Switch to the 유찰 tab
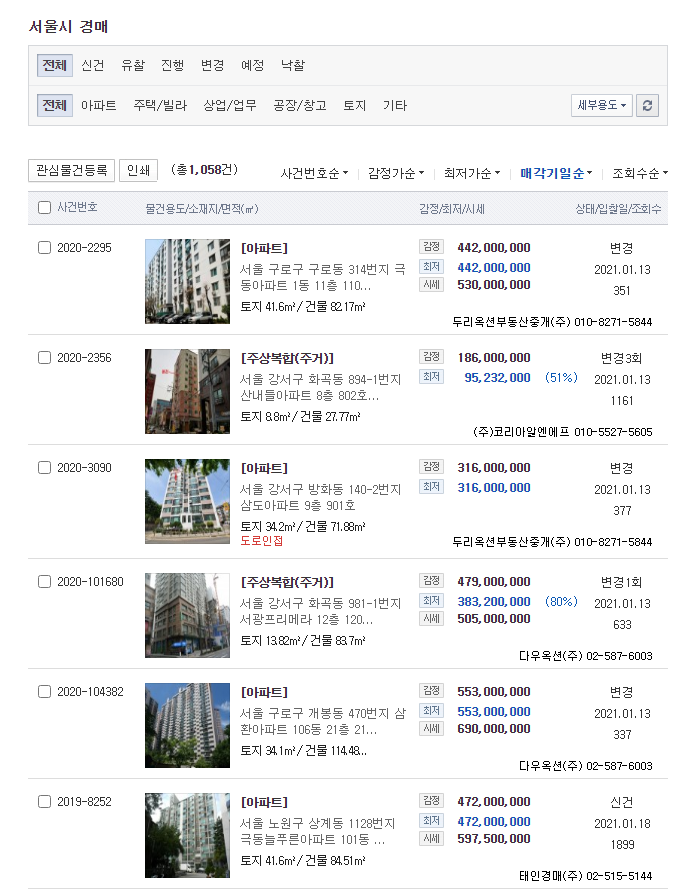 (133, 65)
